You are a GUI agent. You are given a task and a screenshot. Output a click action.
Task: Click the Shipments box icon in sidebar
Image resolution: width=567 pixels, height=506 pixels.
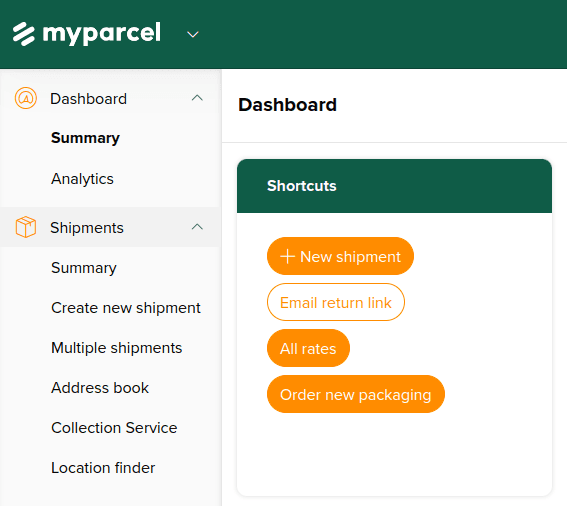coord(26,227)
